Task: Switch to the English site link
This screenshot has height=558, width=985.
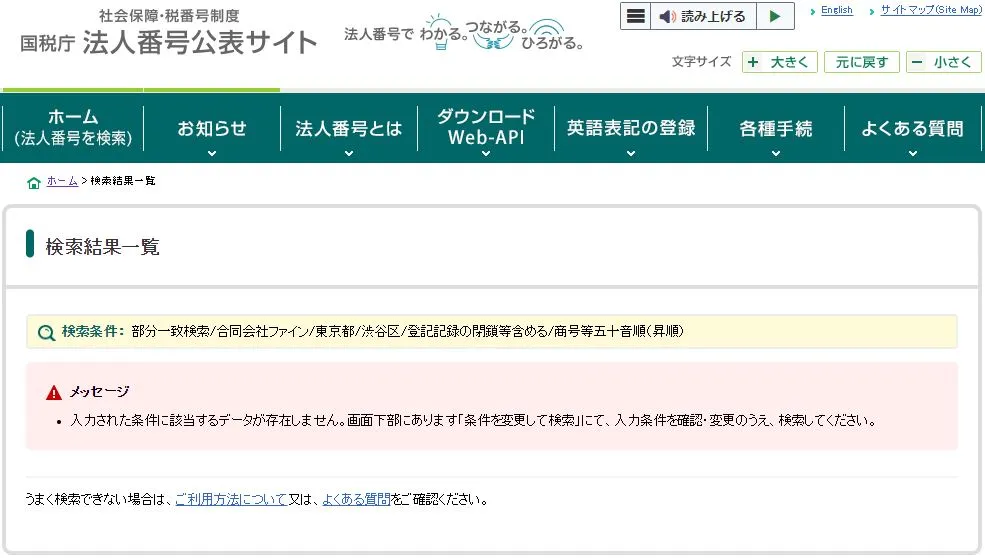Action: [x=836, y=10]
